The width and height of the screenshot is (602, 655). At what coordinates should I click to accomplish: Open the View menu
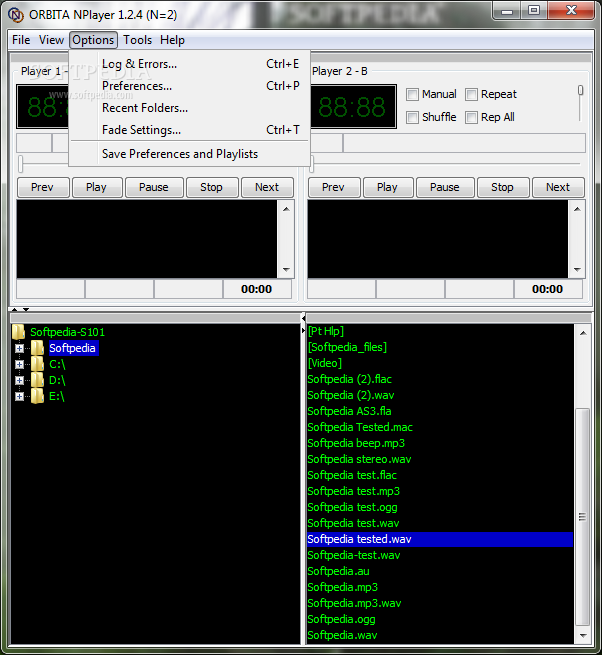click(51, 40)
